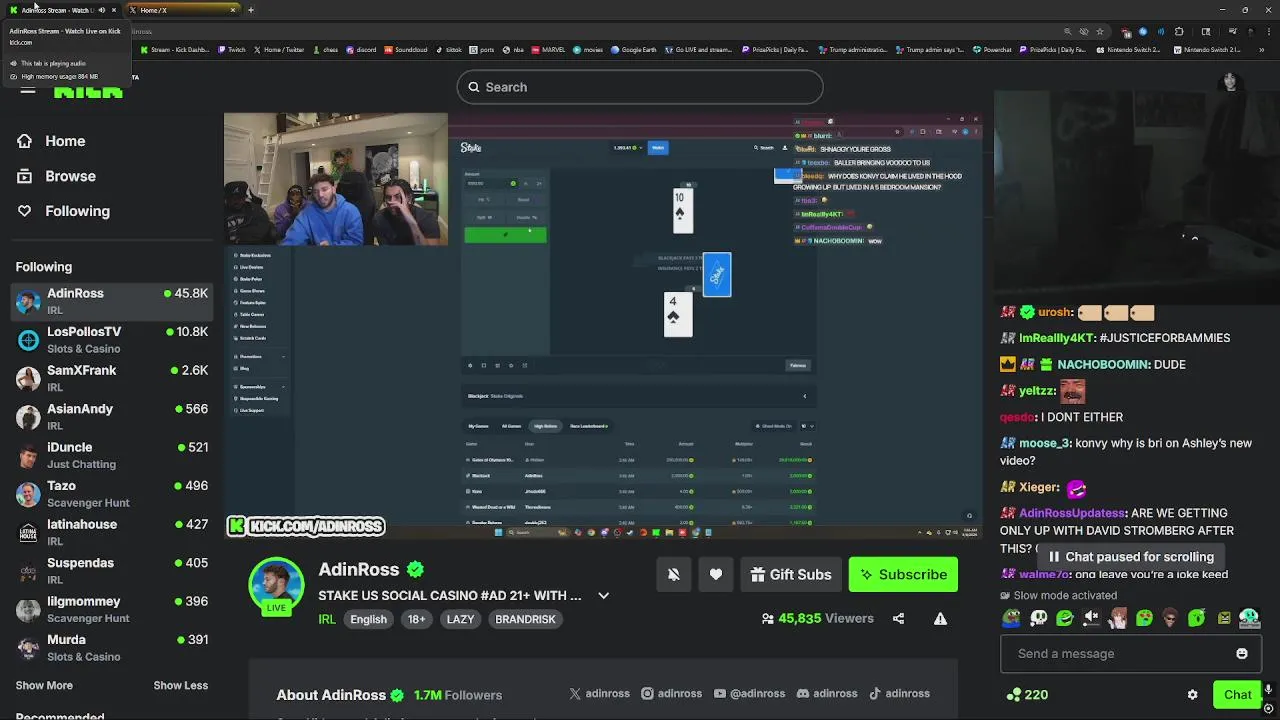Open @adinross YouTube link

(x=749, y=693)
